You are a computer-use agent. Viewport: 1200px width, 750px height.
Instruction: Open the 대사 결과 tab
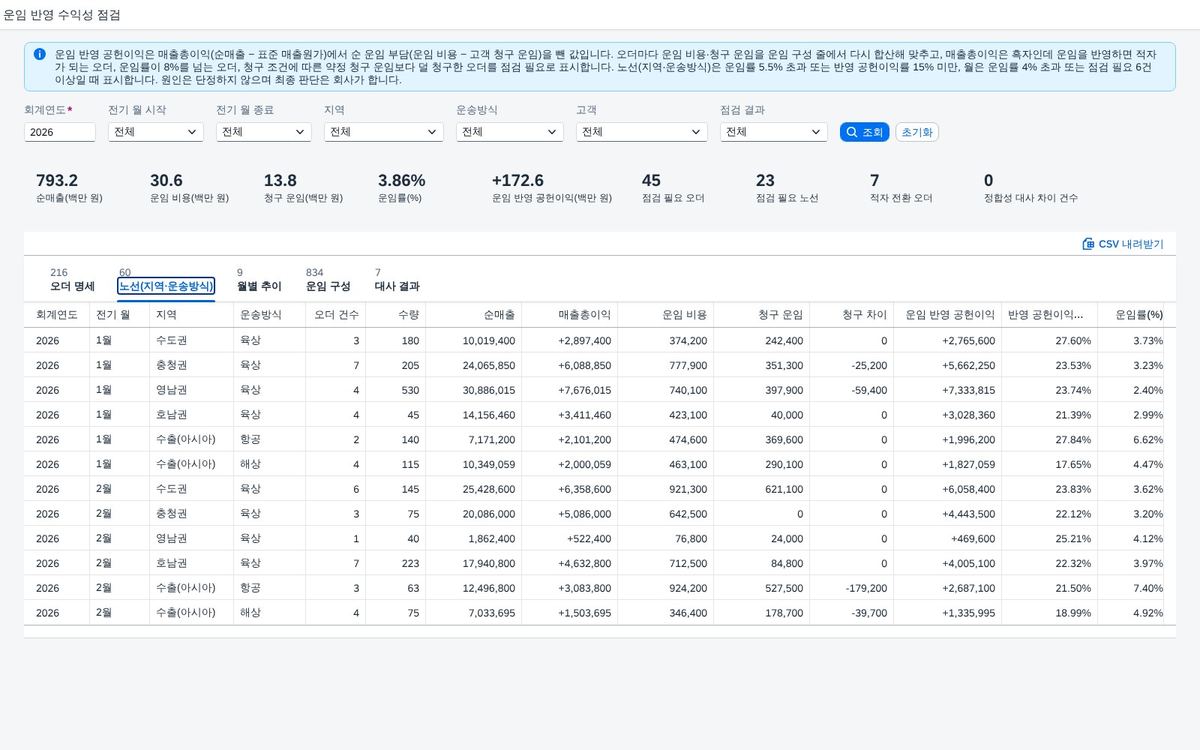tap(397, 280)
